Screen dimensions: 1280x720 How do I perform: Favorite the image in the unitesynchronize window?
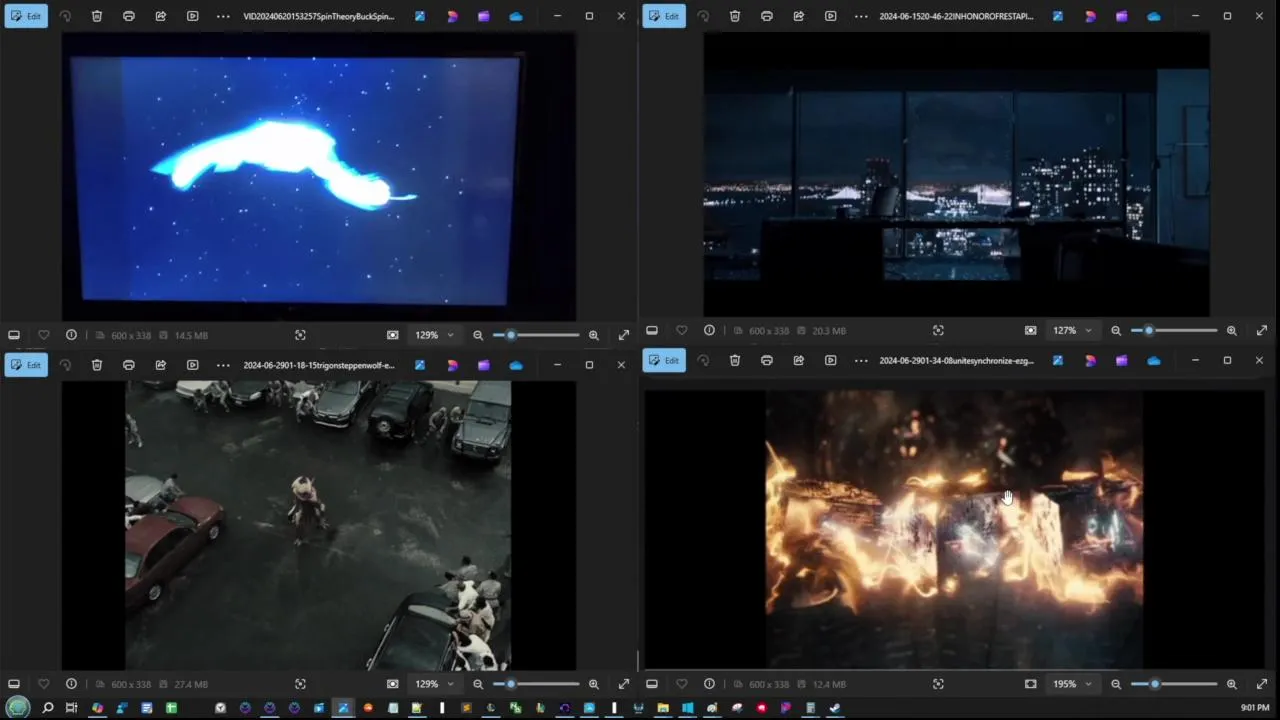point(681,684)
